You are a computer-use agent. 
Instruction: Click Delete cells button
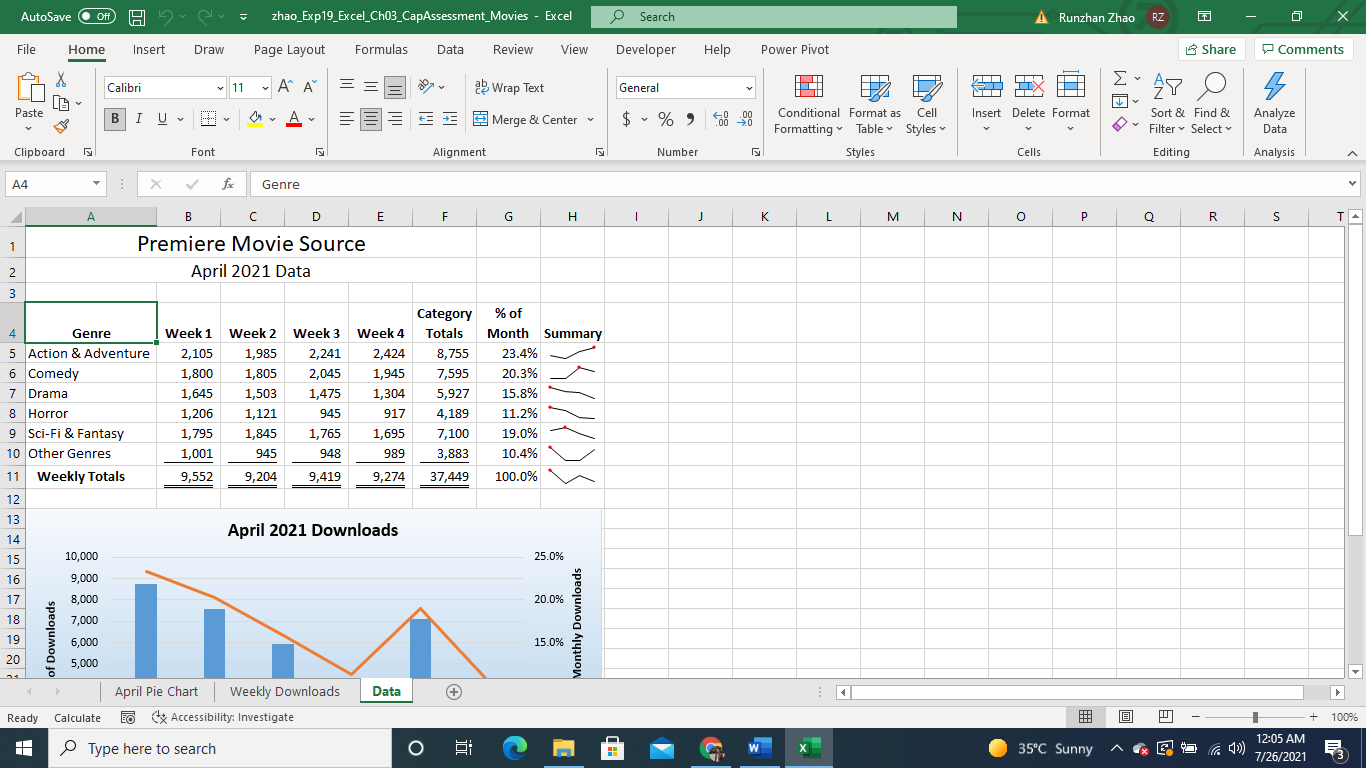click(x=1028, y=104)
